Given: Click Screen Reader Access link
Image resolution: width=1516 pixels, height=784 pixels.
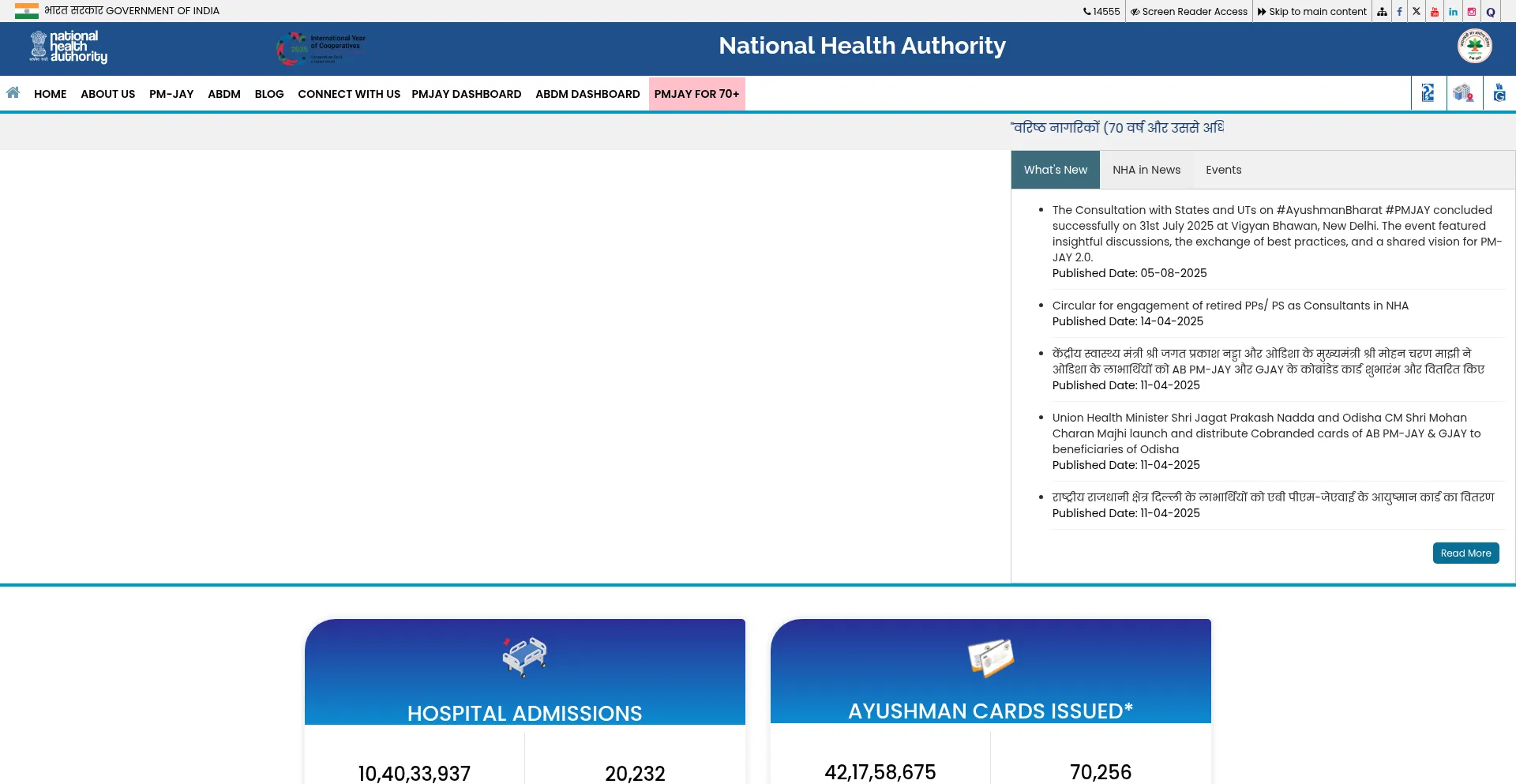Looking at the screenshot, I should point(1189,12).
